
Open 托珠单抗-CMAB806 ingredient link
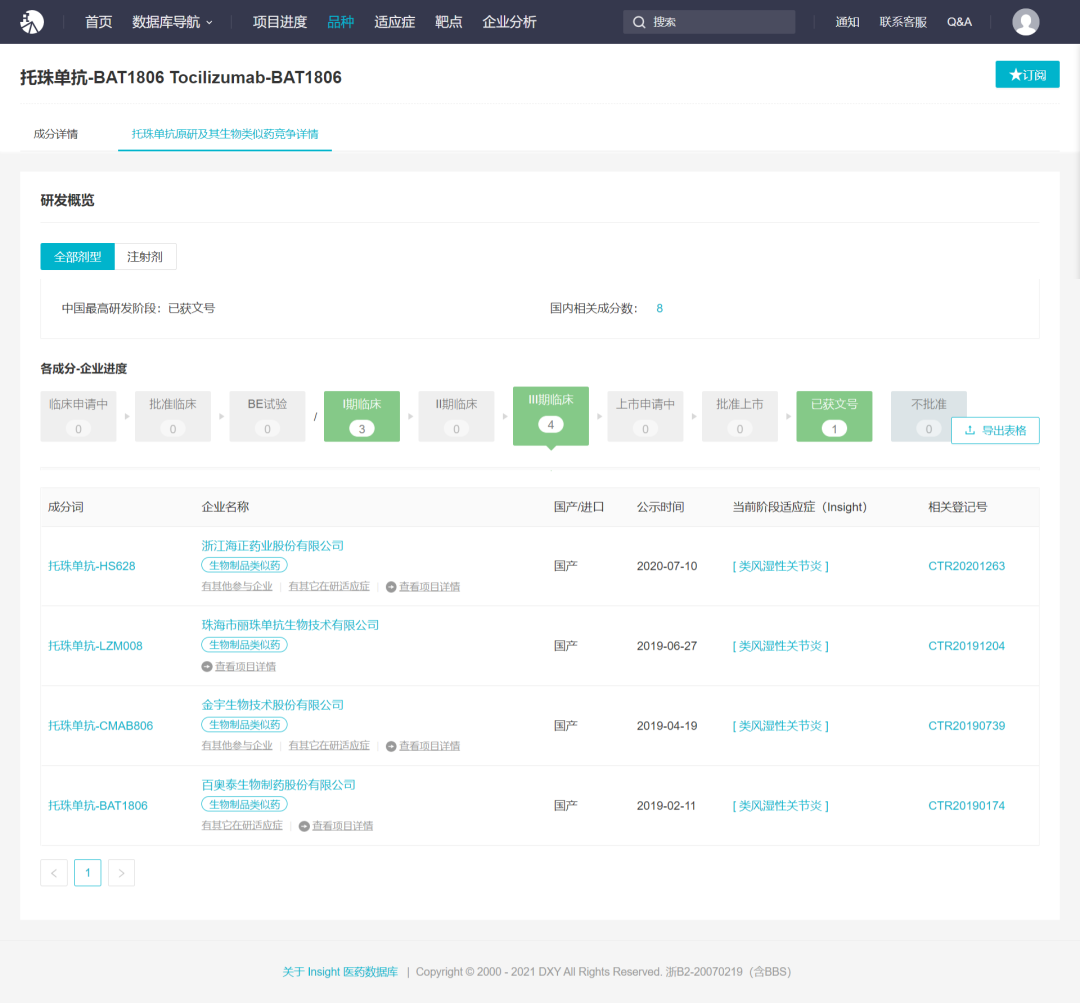click(x=101, y=726)
